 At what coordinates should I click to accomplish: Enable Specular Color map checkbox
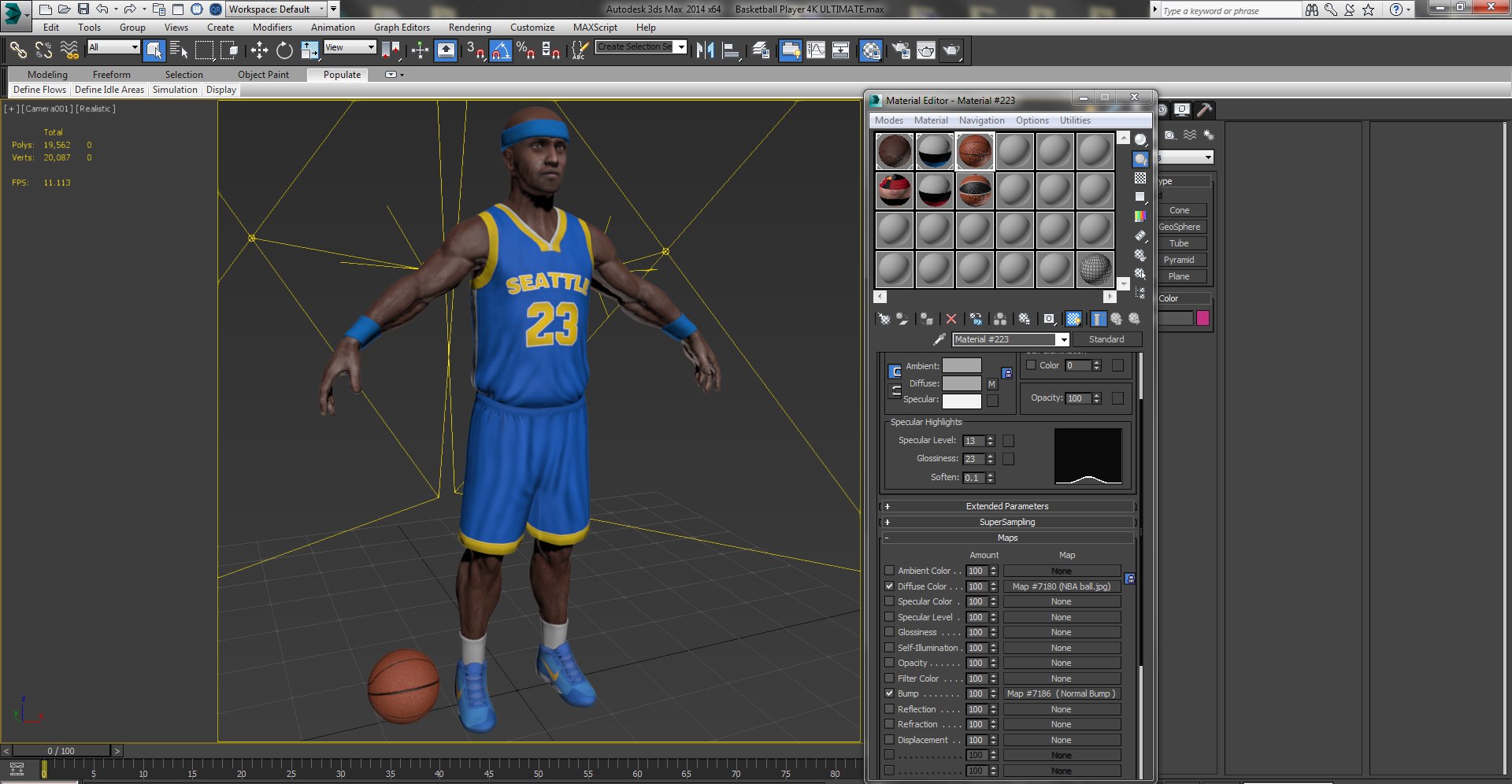pyautogui.click(x=889, y=601)
